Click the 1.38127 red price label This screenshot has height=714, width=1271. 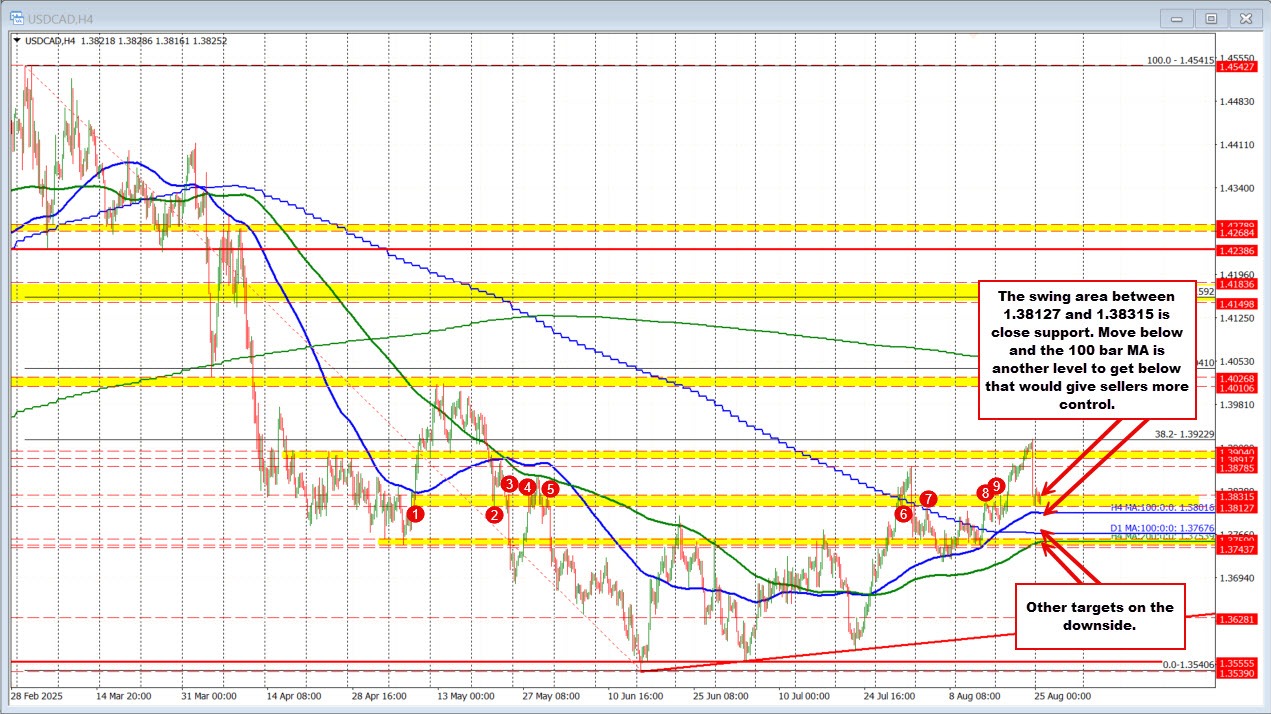pos(1237,508)
